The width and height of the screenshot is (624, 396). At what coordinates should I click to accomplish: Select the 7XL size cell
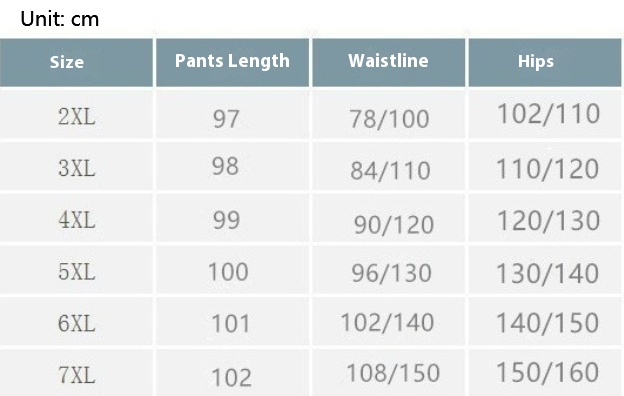pos(76,373)
